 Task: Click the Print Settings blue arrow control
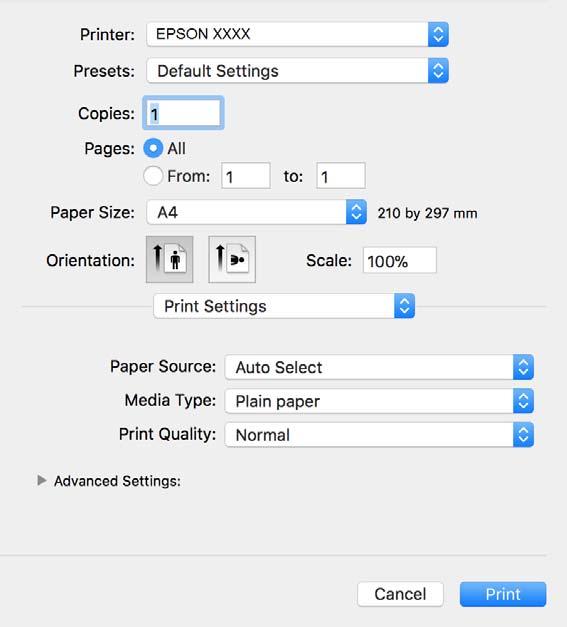(x=404, y=306)
